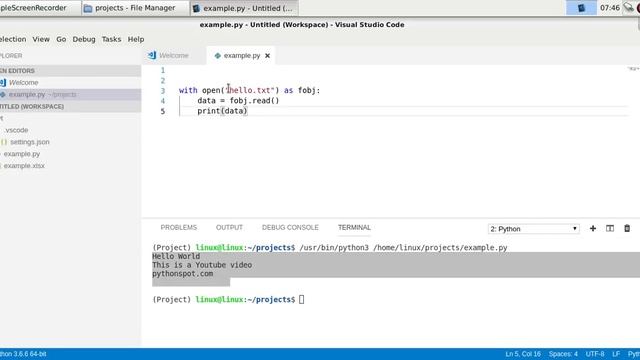Screen dimensions: 640x360
Task: Switch to the PROBLEMS panel tab
Action: point(178,227)
